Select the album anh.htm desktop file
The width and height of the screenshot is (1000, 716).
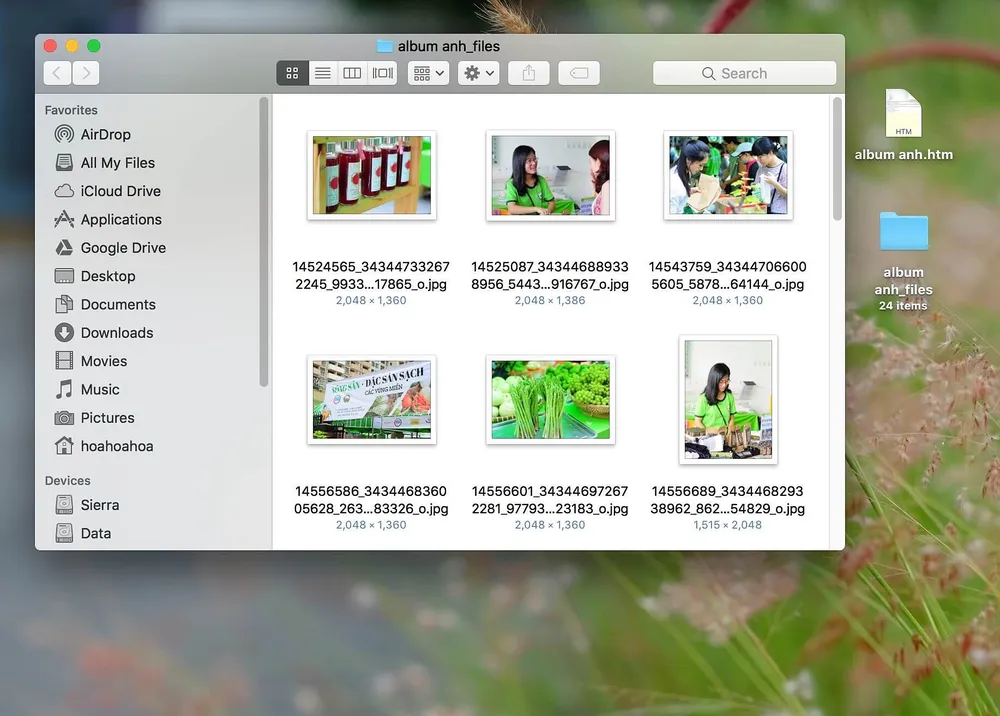click(903, 125)
